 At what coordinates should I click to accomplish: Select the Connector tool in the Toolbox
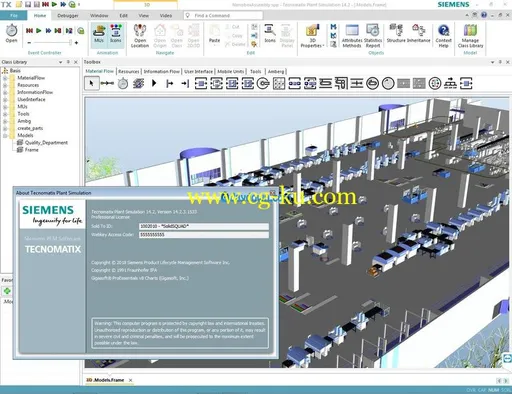click(107, 83)
